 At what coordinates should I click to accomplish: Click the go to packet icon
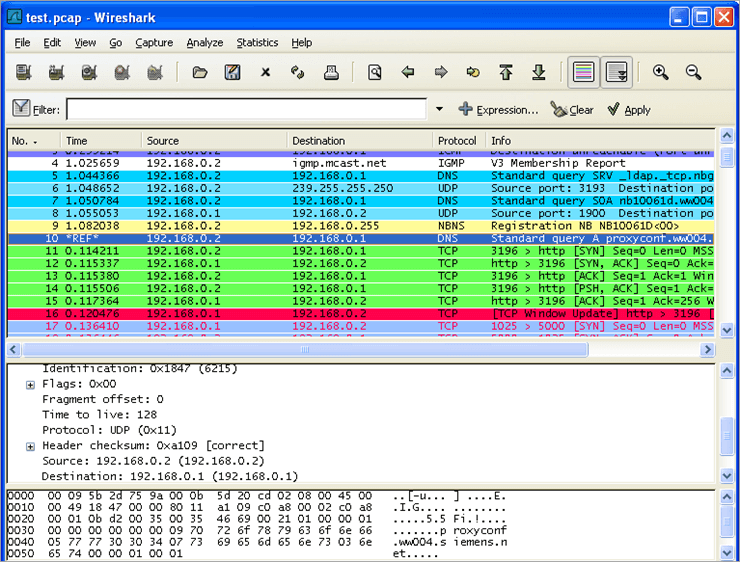473,72
